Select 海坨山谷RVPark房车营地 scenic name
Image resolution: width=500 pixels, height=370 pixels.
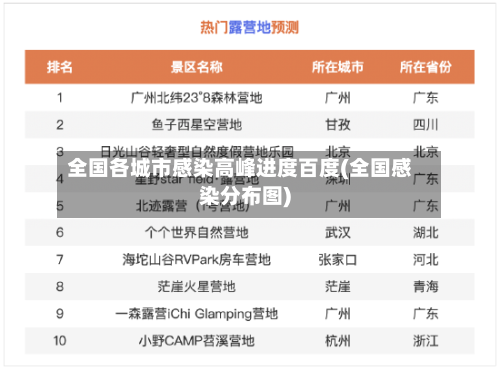pos(197,260)
